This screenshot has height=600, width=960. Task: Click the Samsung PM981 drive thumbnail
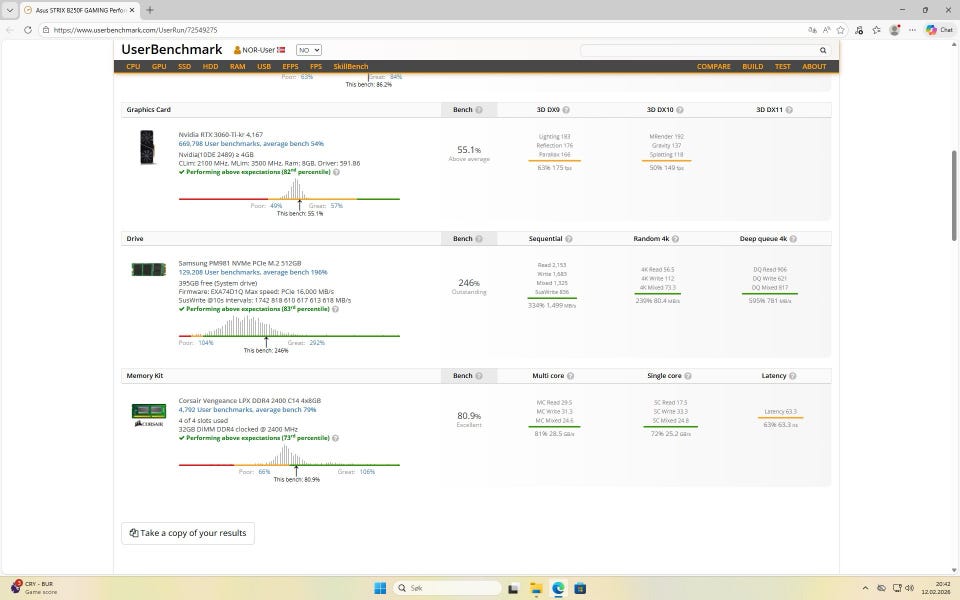click(x=149, y=269)
